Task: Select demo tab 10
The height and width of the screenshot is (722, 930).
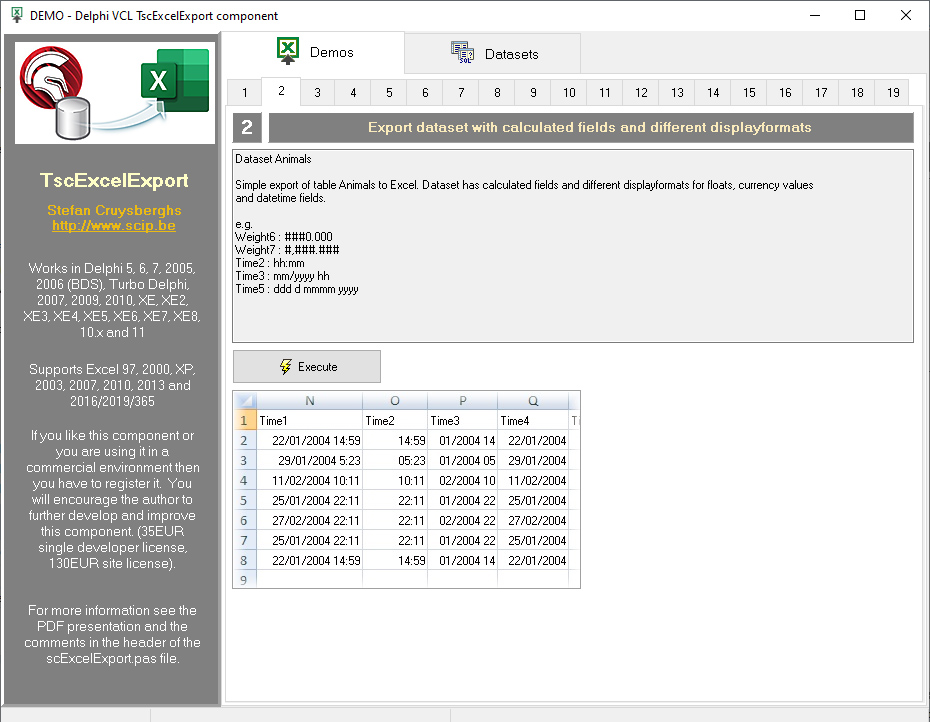Action: coord(569,93)
